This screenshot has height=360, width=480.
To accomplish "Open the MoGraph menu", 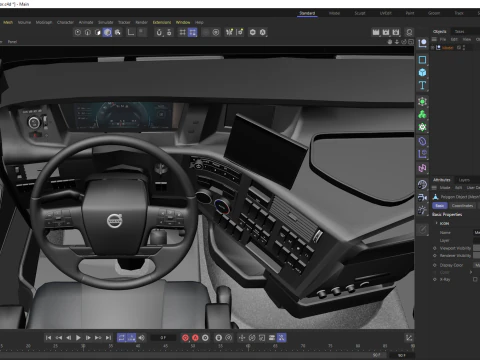I will (x=44, y=22).
